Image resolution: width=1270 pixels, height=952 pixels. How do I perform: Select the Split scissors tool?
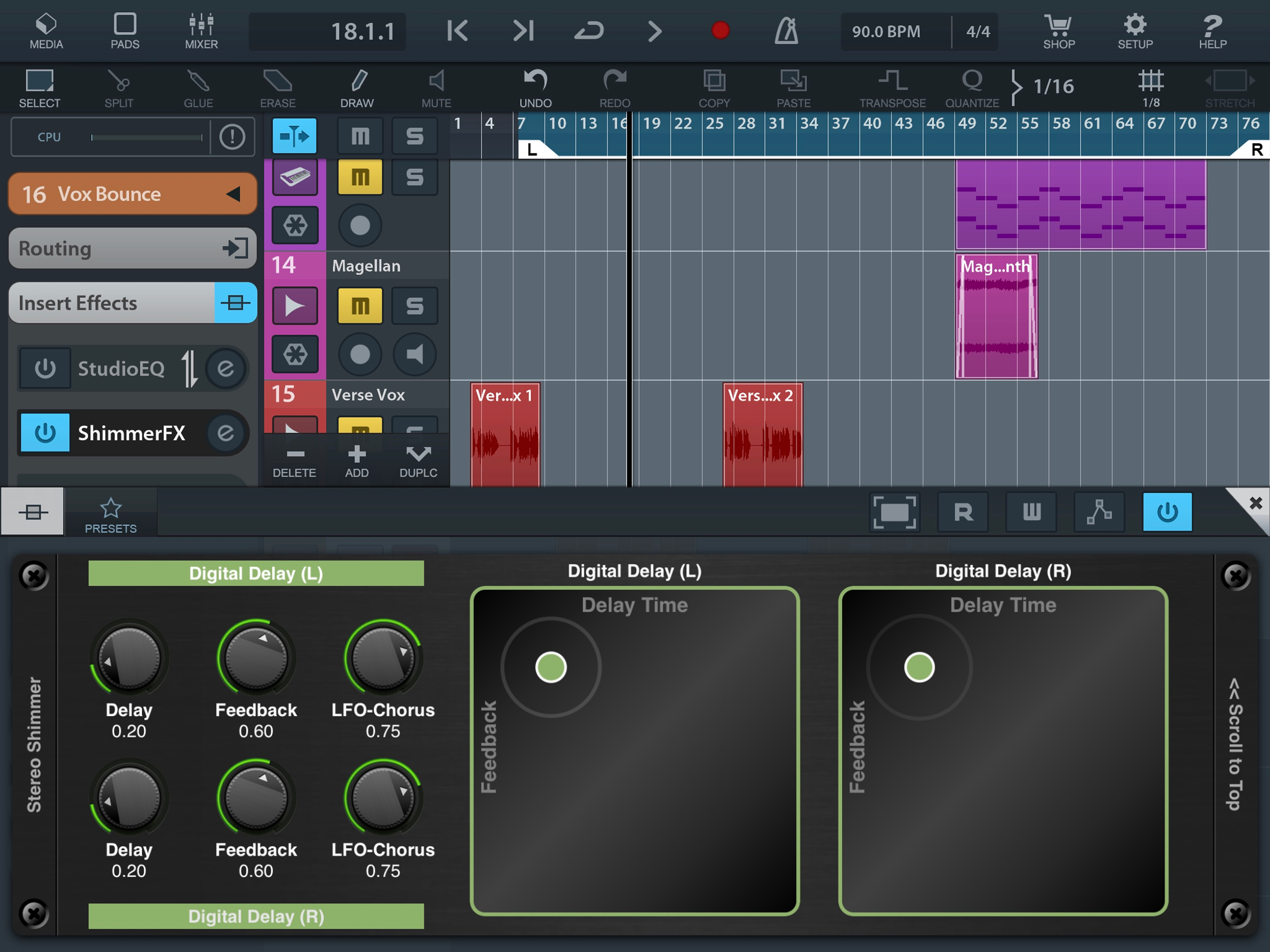click(x=119, y=88)
